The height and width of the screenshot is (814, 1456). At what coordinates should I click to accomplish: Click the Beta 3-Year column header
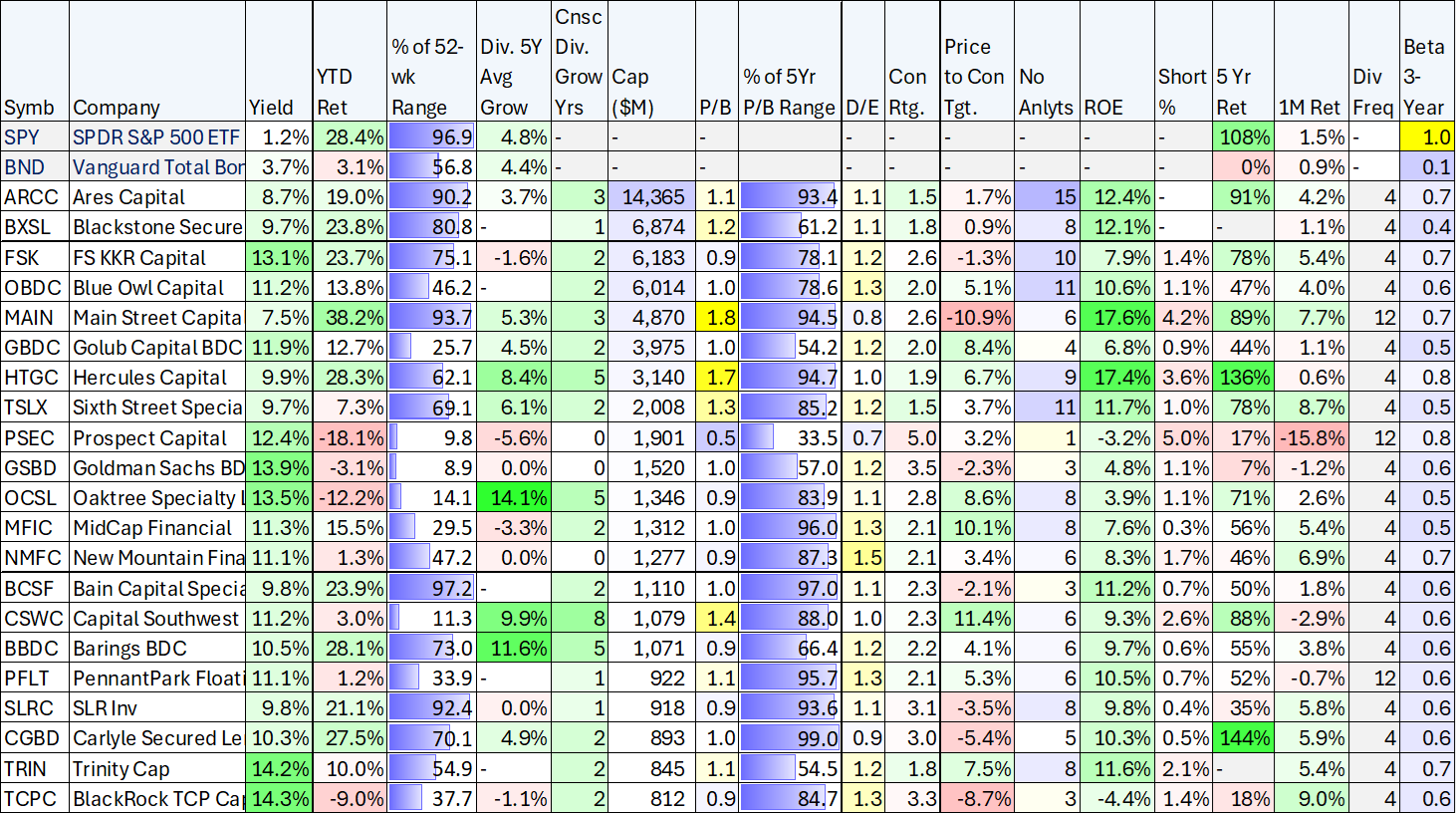point(1427,62)
